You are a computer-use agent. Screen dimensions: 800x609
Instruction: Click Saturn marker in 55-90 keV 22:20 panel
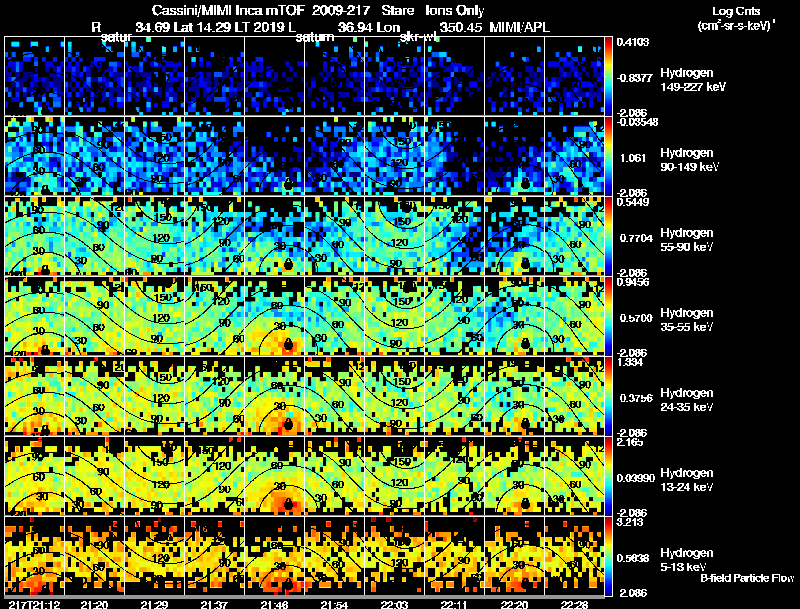[x=525, y=263]
